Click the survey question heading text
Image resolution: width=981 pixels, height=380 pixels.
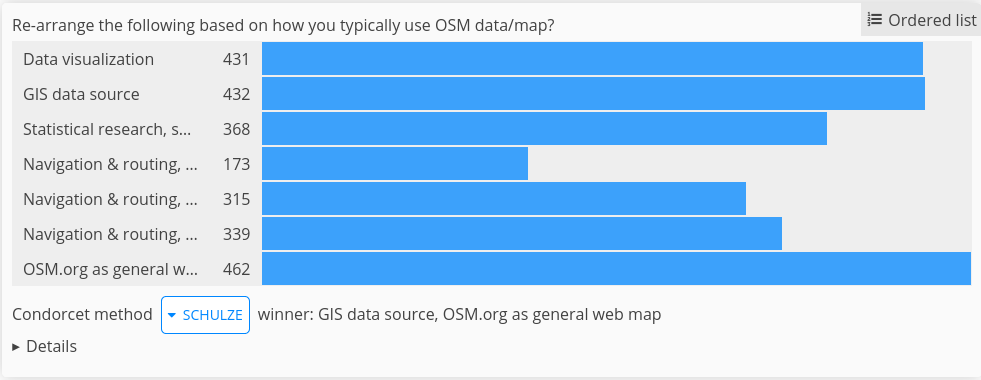[x=283, y=26]
